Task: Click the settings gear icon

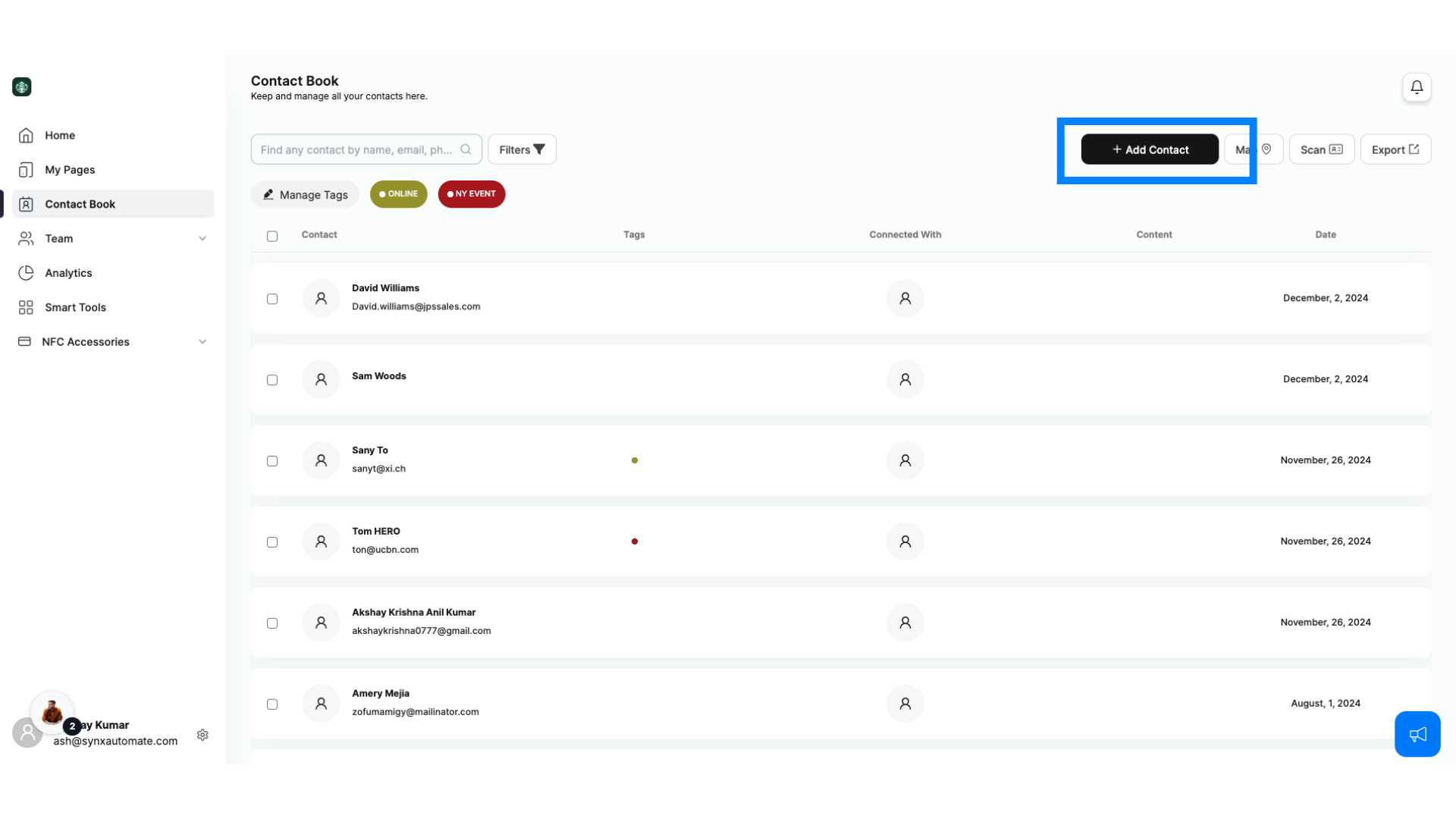Action: (x=202, y=734)
